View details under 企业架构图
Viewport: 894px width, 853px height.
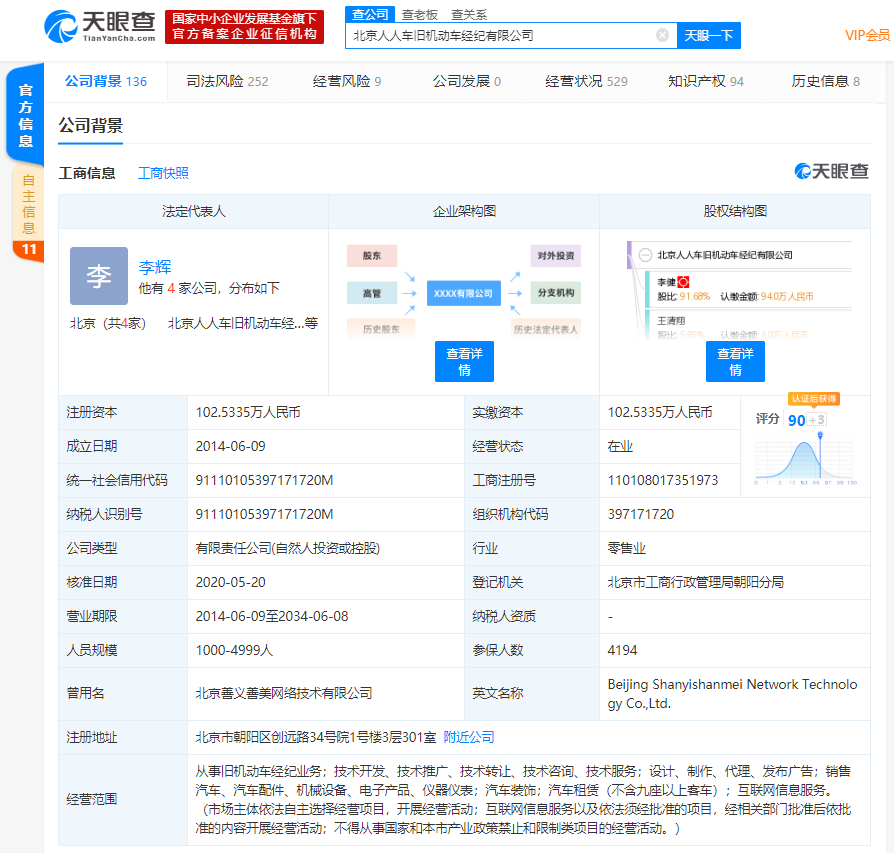click(x=464, y=361)
